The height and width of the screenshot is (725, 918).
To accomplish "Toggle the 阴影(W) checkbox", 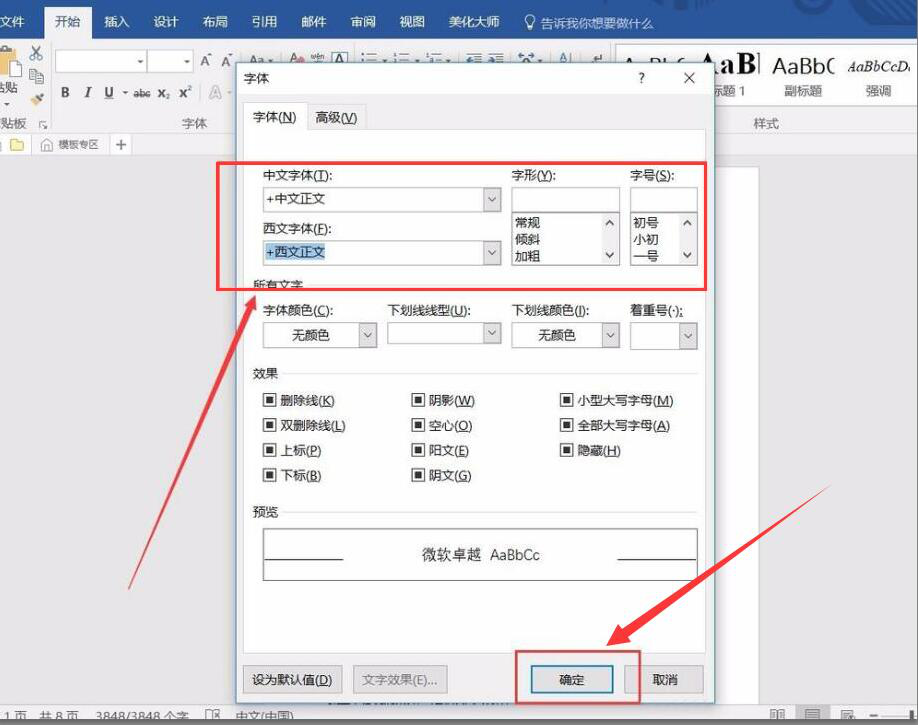I will pos(417,400).
